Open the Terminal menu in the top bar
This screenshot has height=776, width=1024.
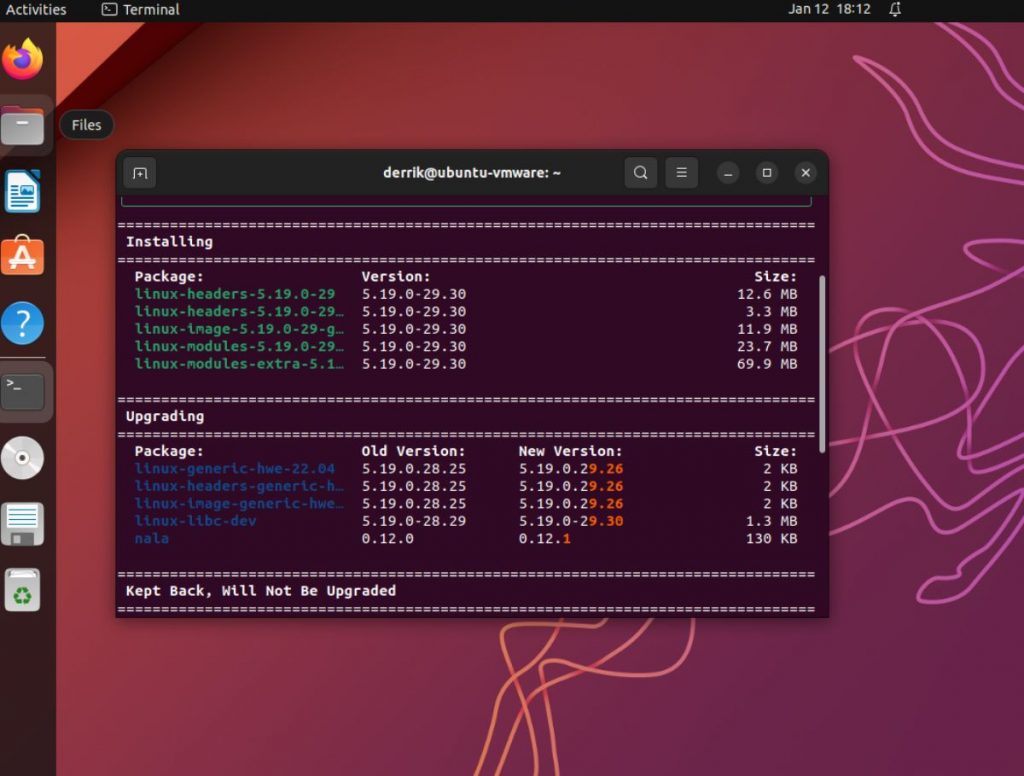tap(141, 9)
